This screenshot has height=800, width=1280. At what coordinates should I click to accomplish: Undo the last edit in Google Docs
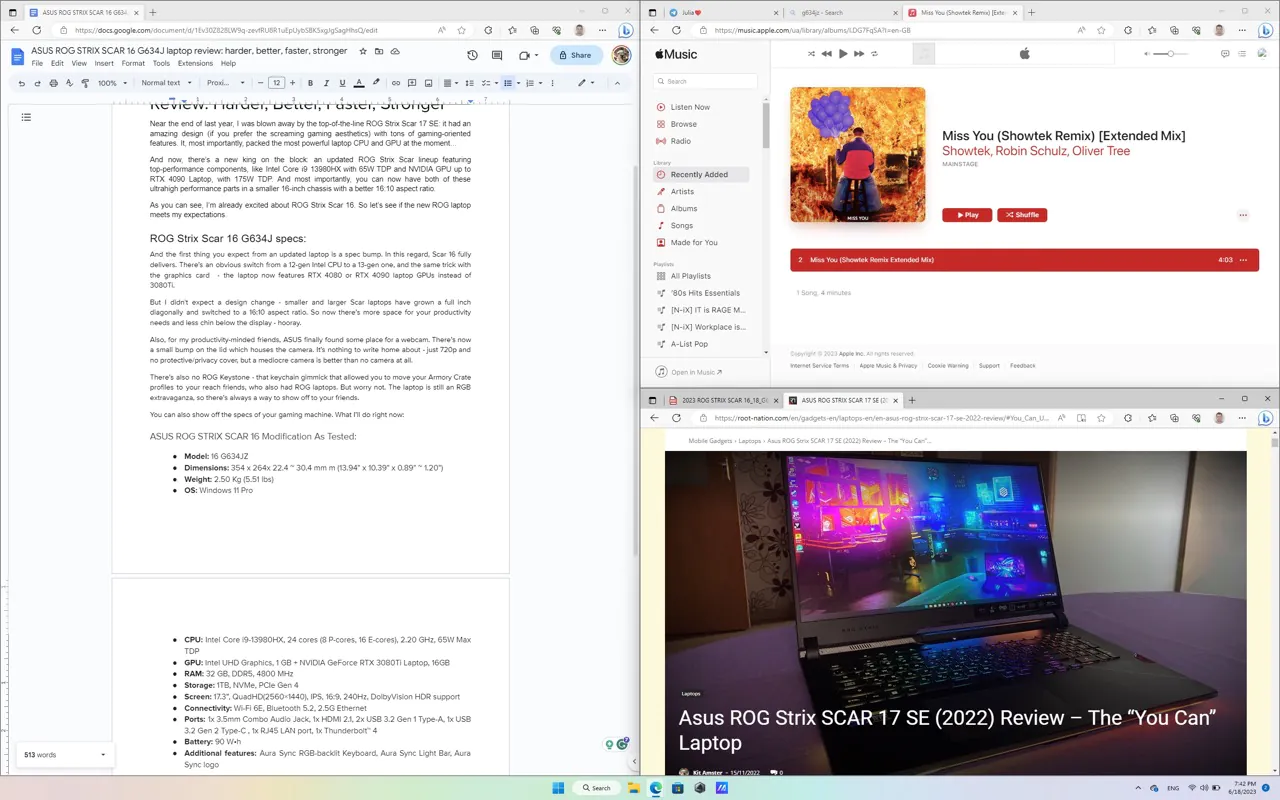21,83
